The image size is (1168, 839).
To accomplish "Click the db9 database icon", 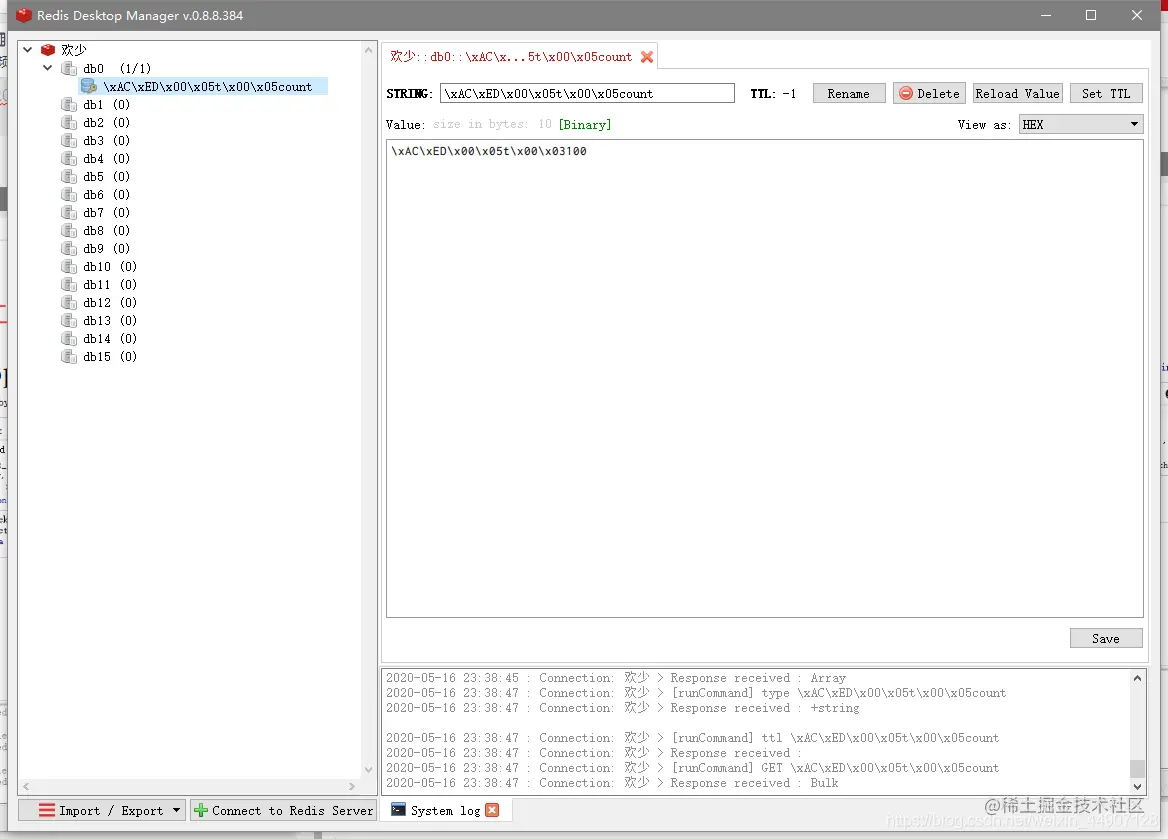I will (x=69, y=249).
